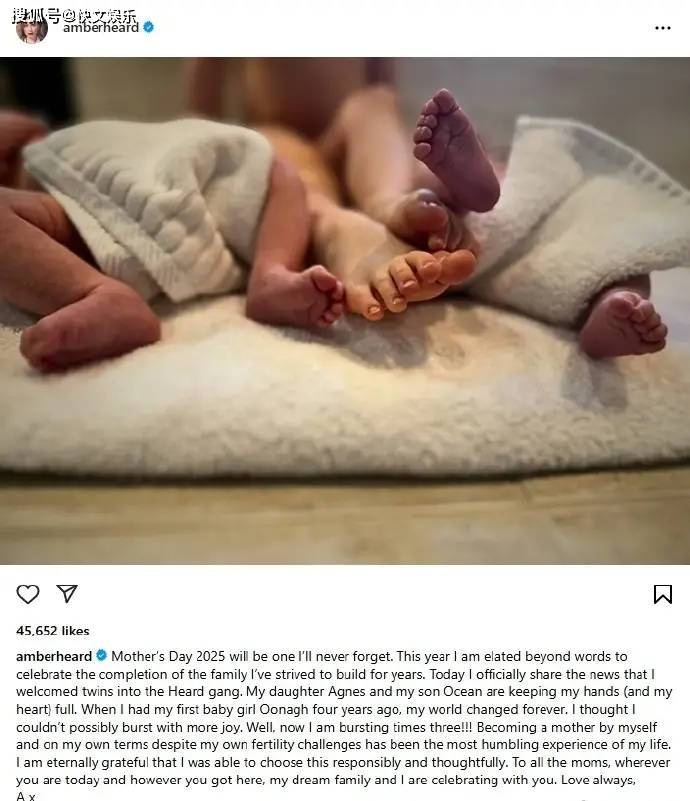Click the verified badge beside header username

(x=149, y=27)
